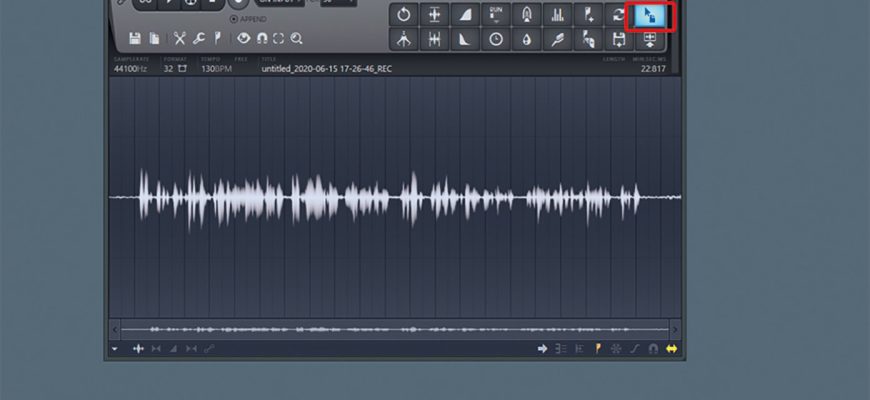Click the equalizer bars button
Image resolution: width=870 pixels, height=400 pixels.
pyautogui.click(x=557, y=14)
